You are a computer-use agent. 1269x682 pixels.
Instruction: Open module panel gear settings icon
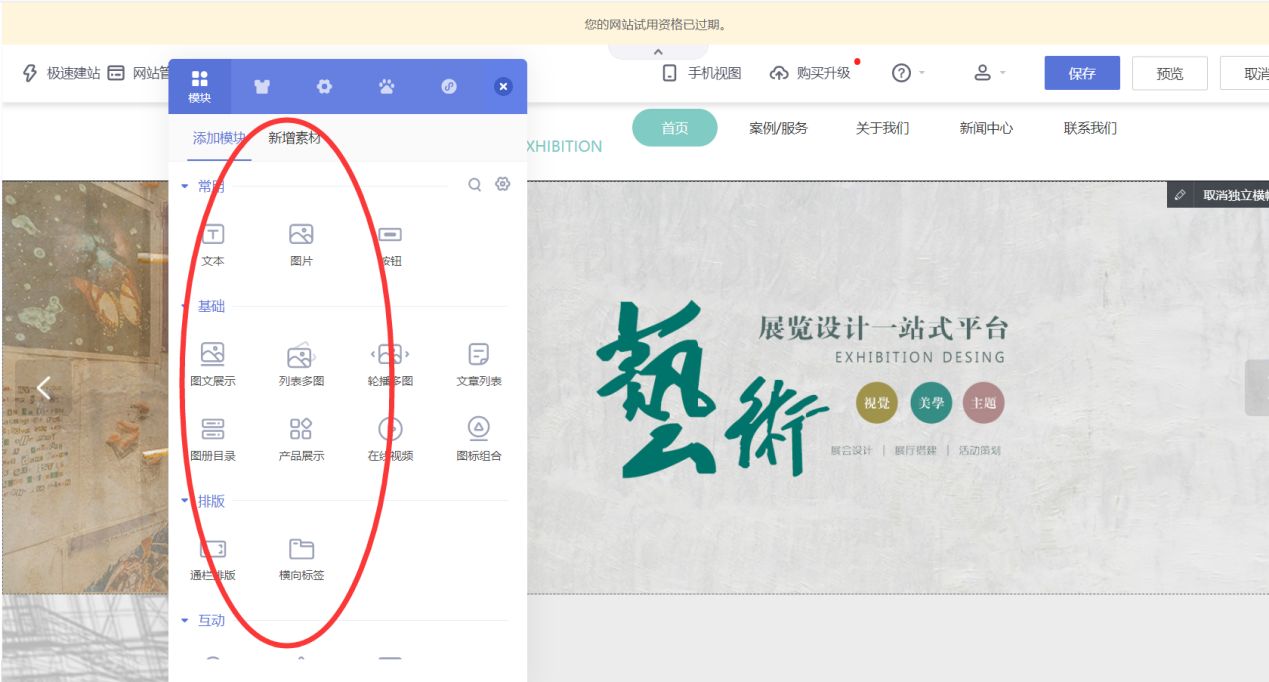(x=503, y=184)
